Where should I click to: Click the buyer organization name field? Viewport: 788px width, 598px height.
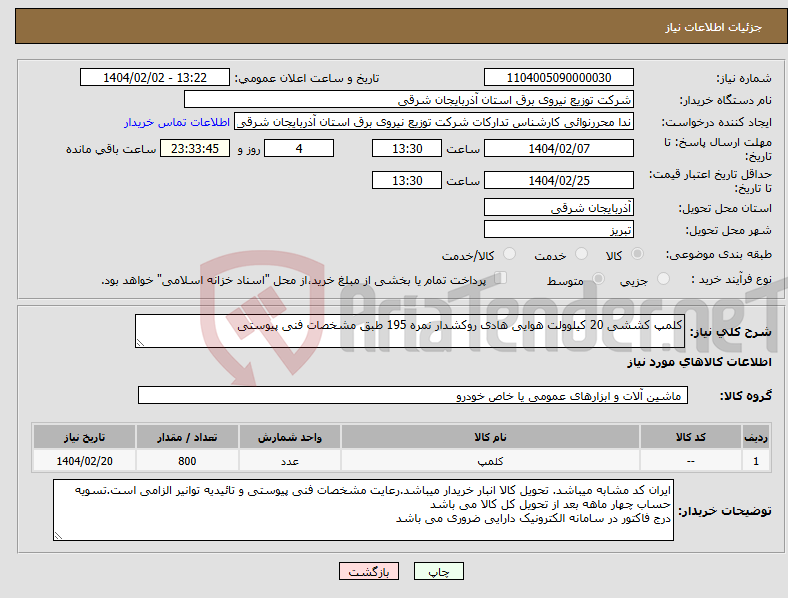pos(409,99)
